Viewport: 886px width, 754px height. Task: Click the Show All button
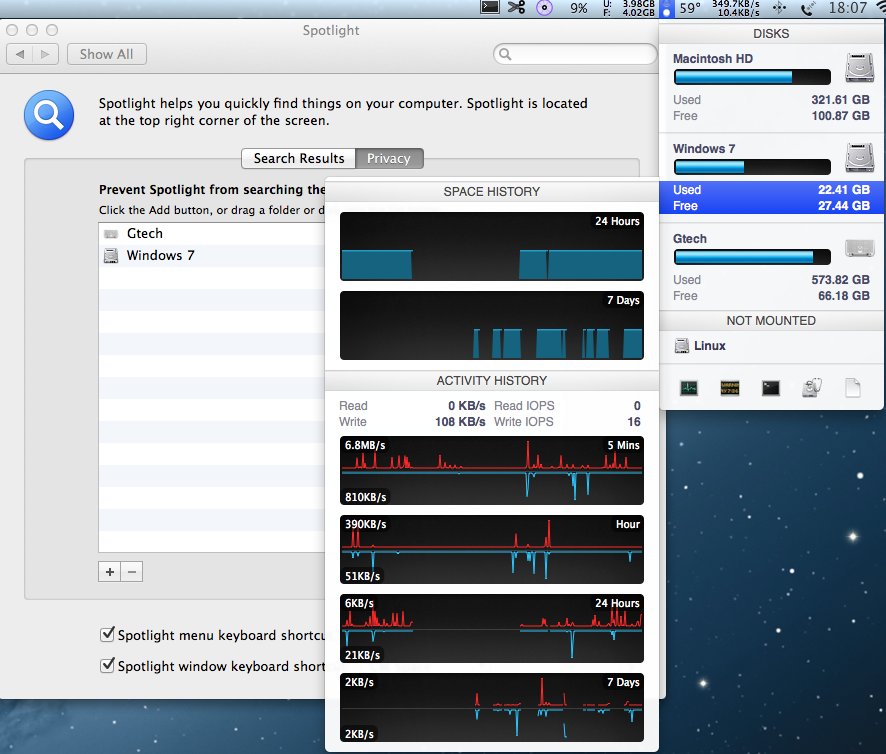click(106, 54)
